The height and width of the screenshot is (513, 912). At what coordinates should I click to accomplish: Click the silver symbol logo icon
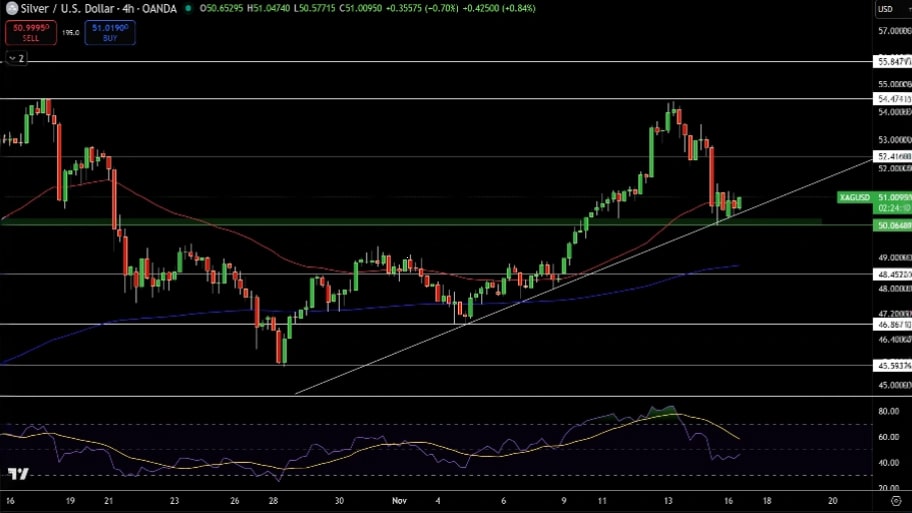point(11,8)
